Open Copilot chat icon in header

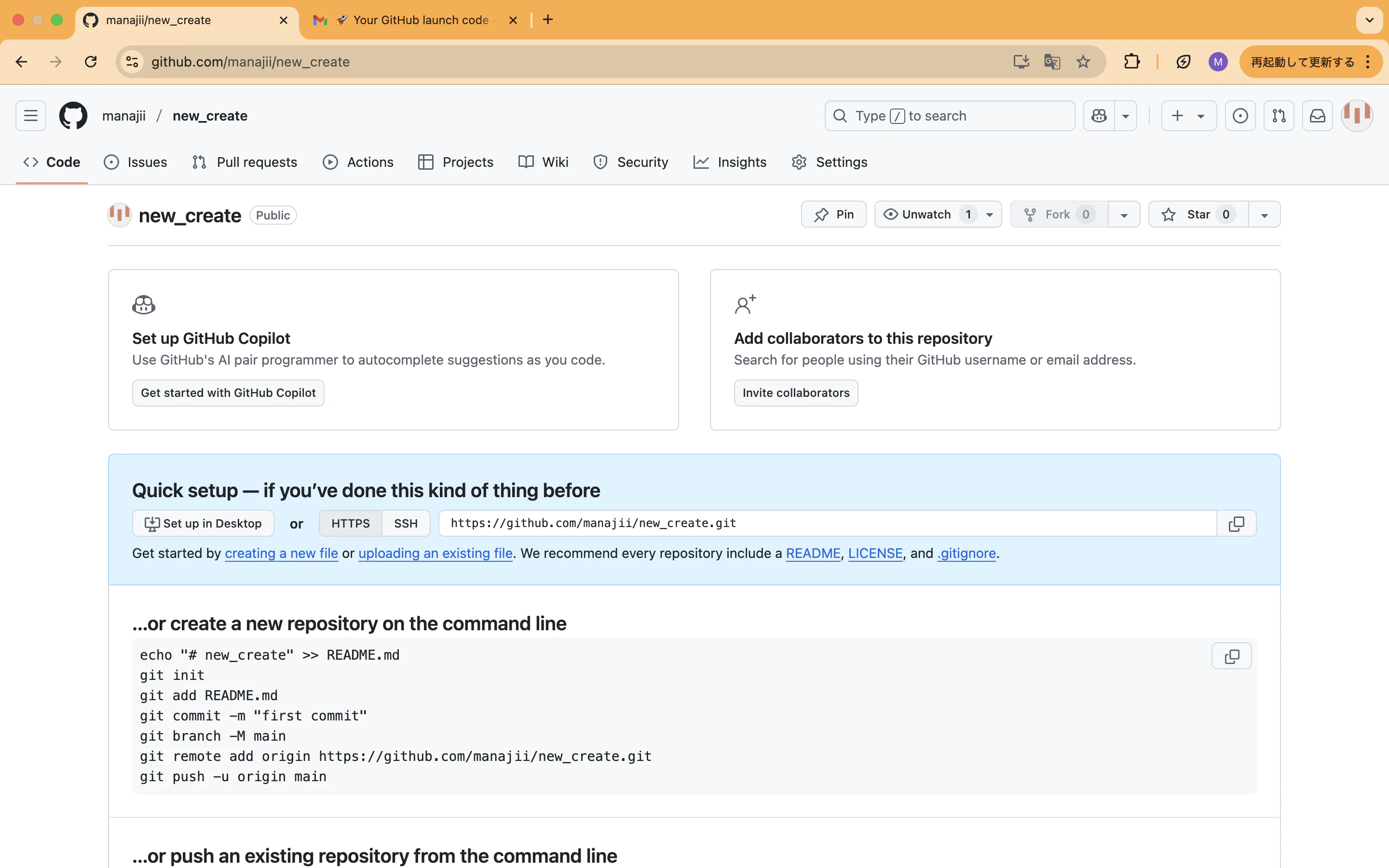click(x=1099, y=116)
